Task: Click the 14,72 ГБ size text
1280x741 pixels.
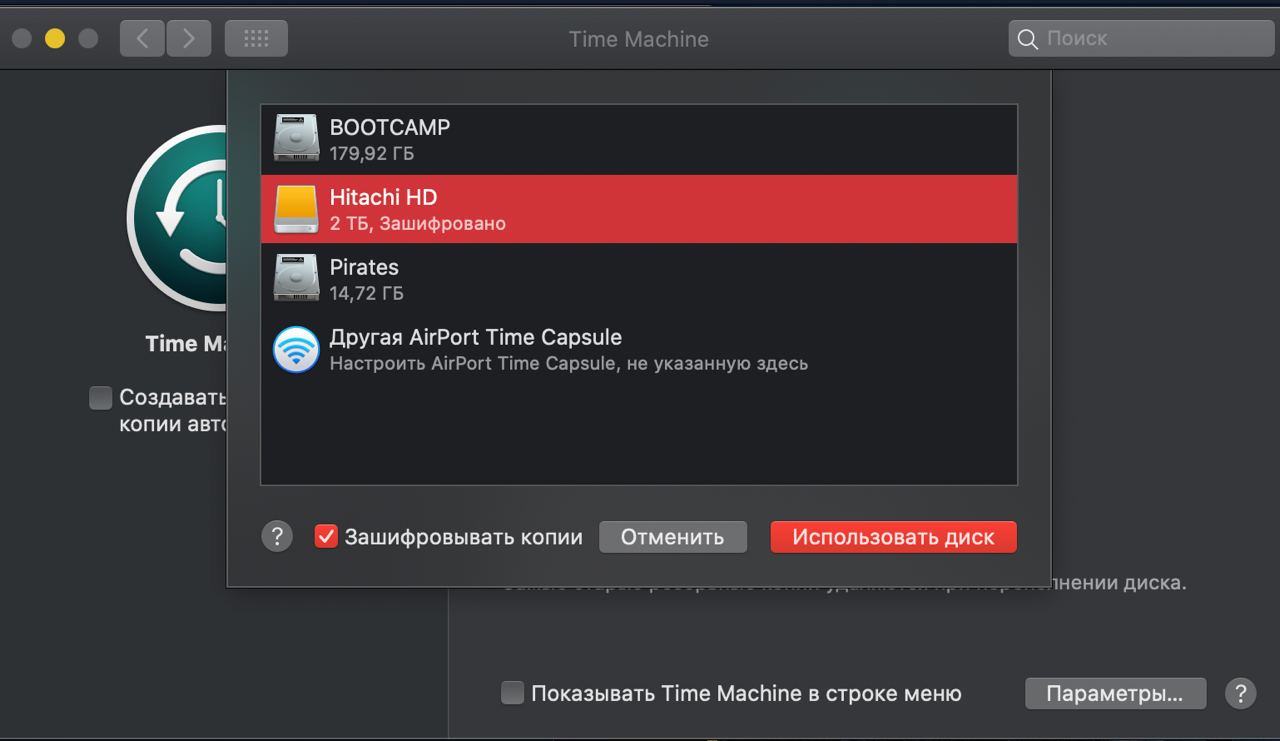Action: tap(367, 294)
